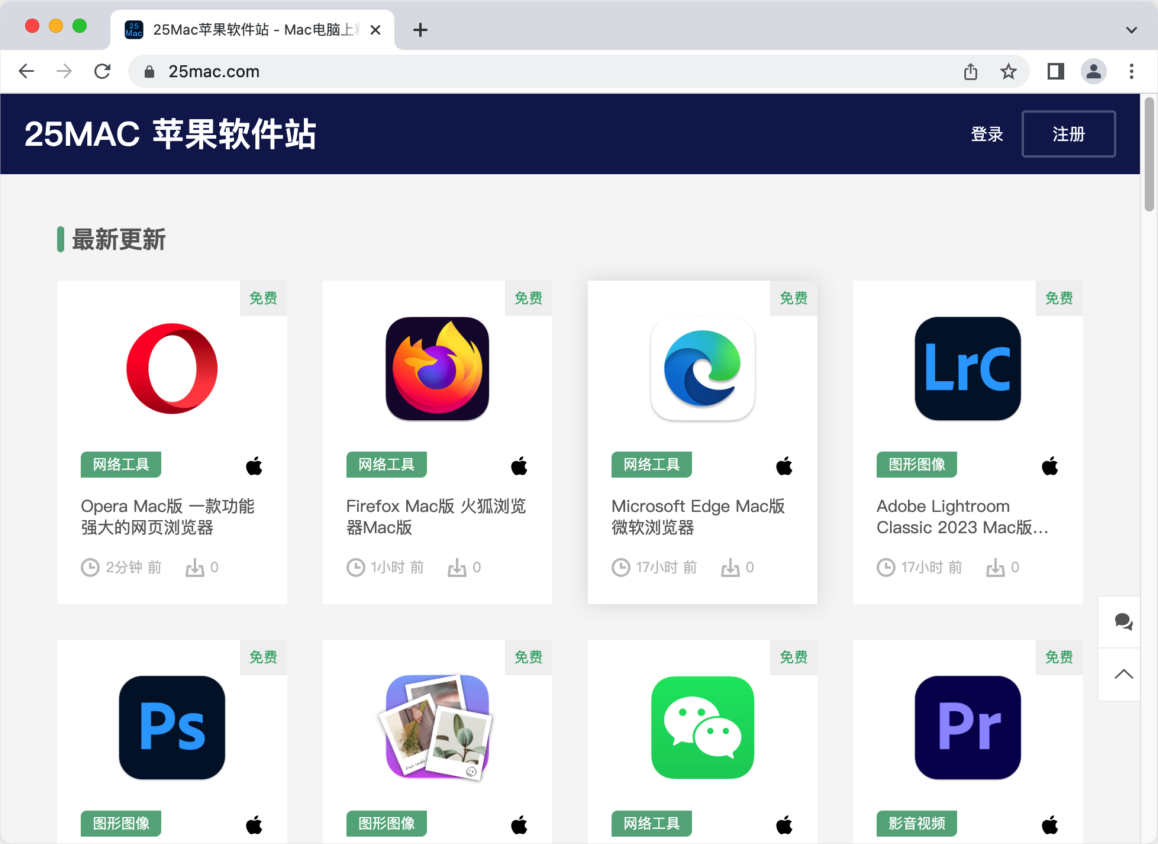This screenshot has width=1158, height=844.
Task: Click 网络工具 tag on Firefox card
Action: click(x=386, y=464)
